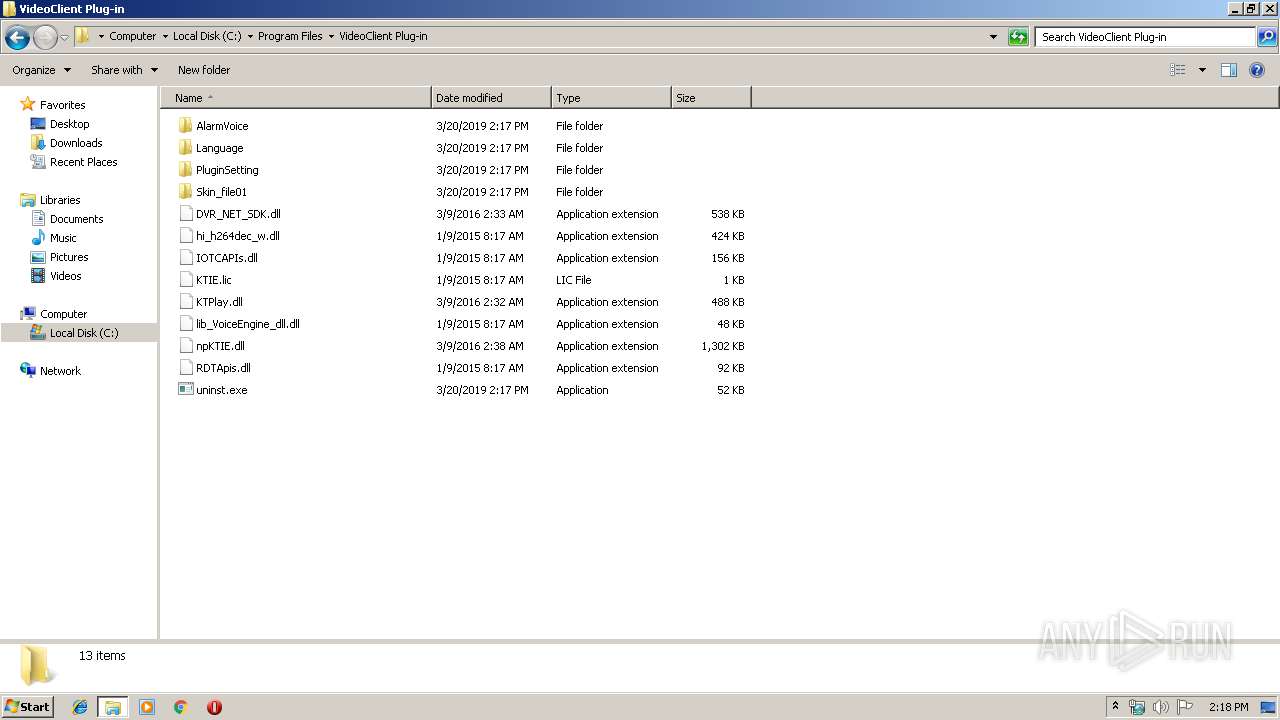Image resolution: width=1280 pixels, height=720 pixels.
Task: Open the Start menu
Action: click(28, 707)
